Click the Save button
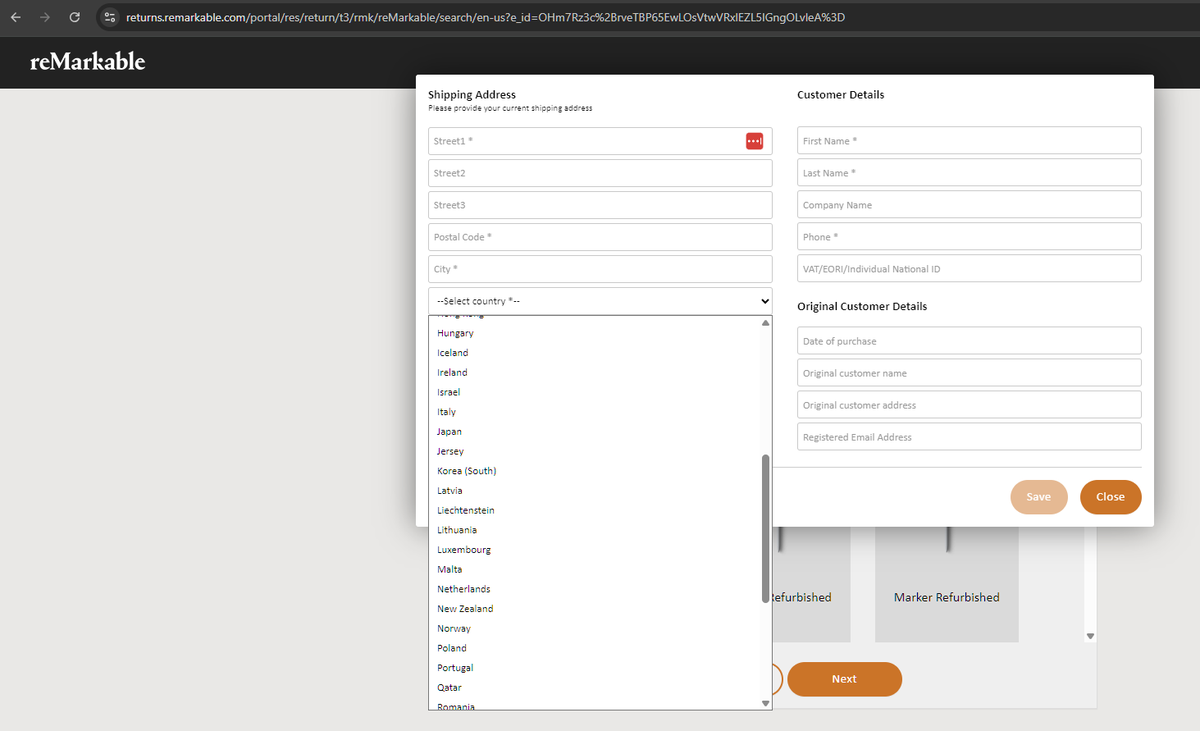This screenshot has width=1200, height=731. [1039, 497]
